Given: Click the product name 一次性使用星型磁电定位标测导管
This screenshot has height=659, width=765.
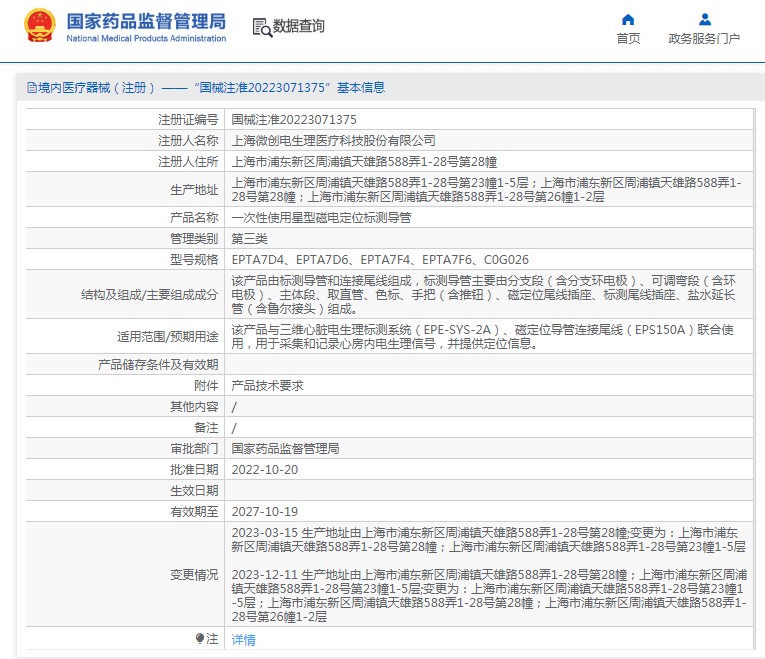Looking at the screenshot, I should tap(321, 218).
